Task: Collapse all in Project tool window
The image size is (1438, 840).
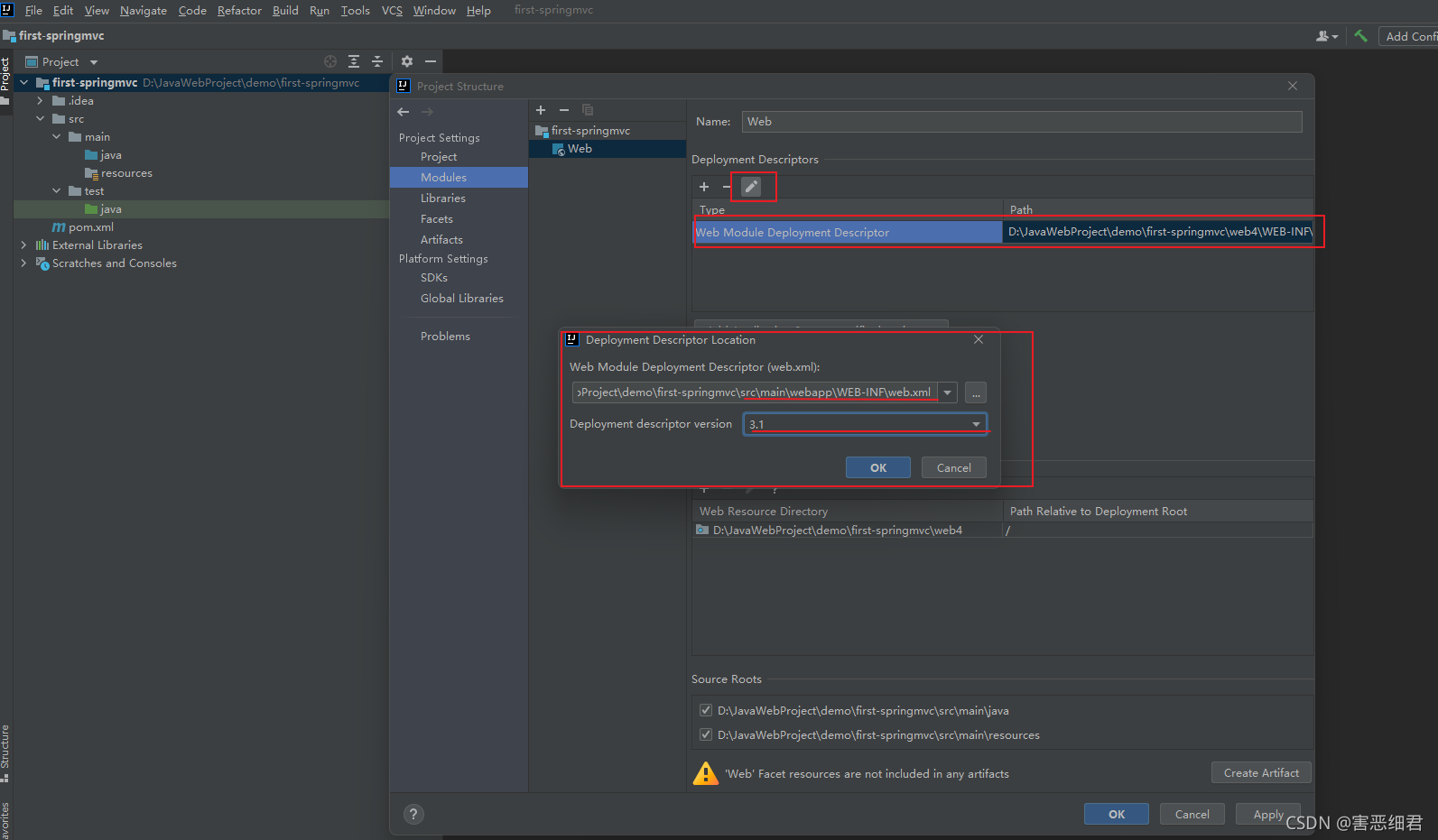Action: 377,61
